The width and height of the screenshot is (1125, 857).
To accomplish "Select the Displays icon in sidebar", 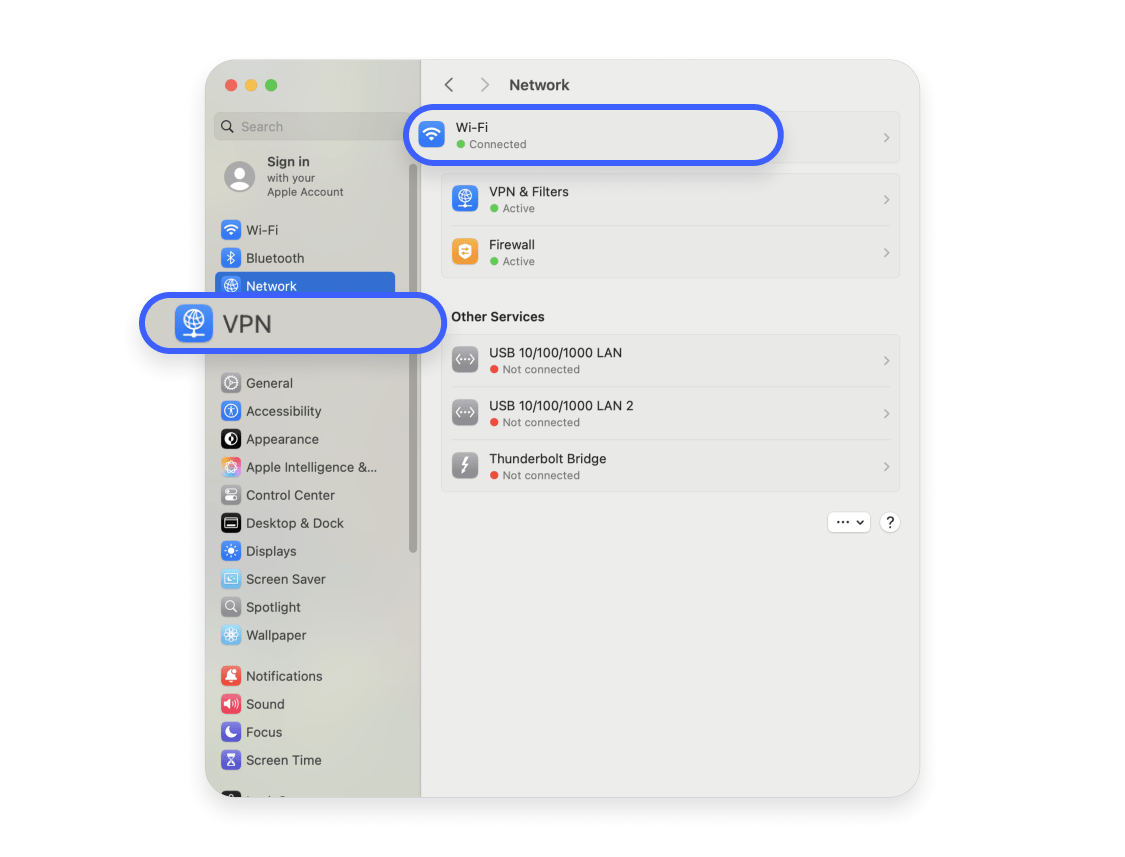I will [231, 551].
